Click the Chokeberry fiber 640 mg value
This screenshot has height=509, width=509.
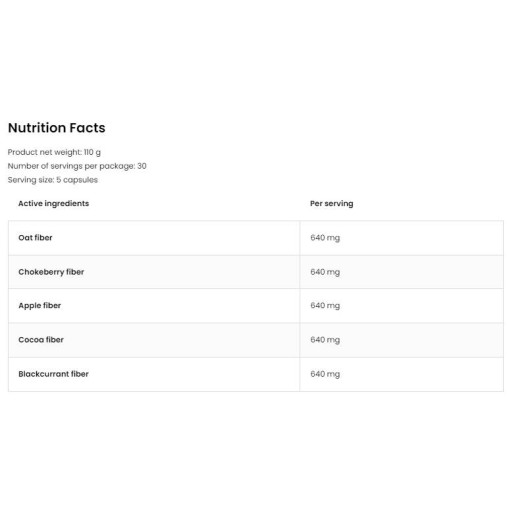325,272
